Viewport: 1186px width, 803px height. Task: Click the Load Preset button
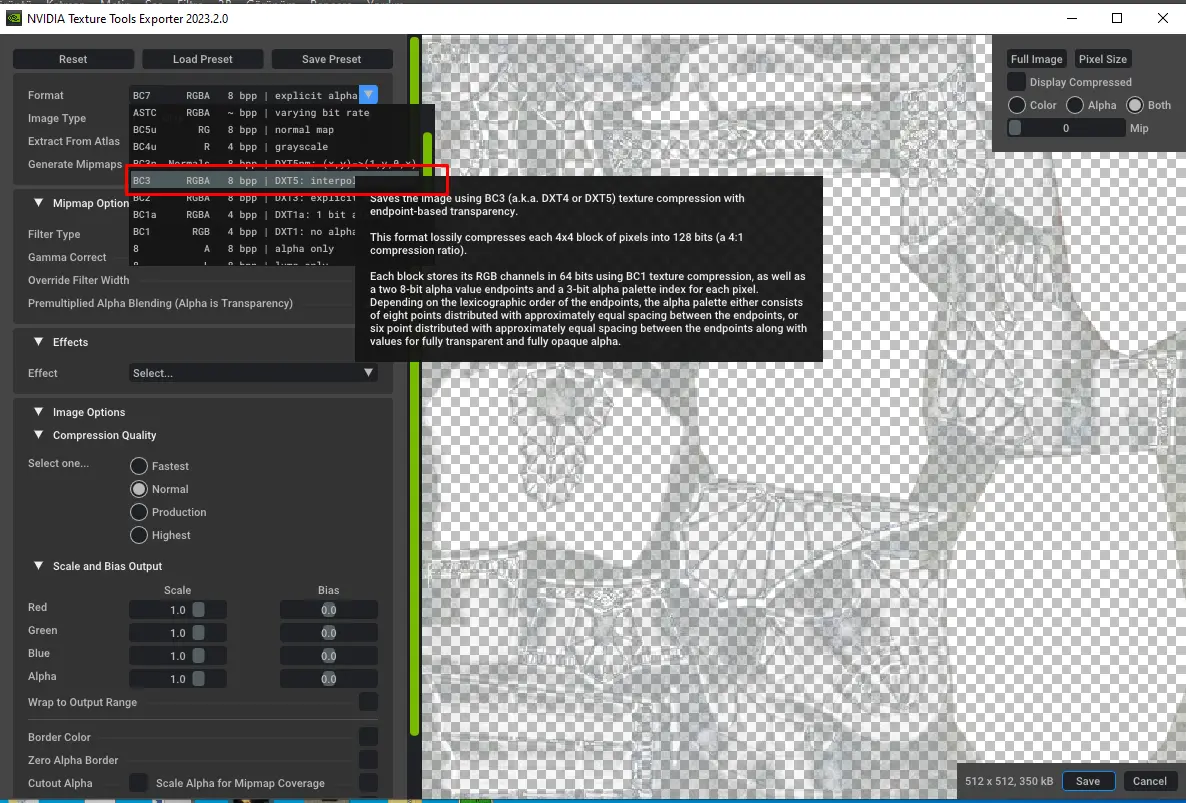202,59
